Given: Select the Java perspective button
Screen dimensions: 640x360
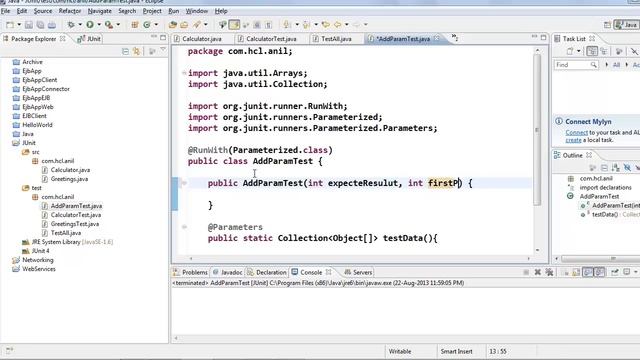Looking at the screenshot, I should point(627,25).
